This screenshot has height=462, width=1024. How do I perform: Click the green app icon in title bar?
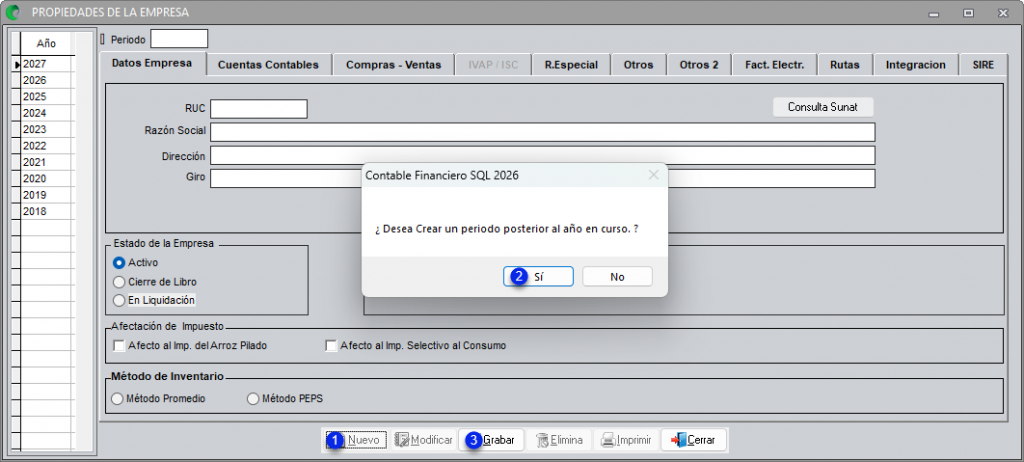pyautogui.click(x=12, y=12)
